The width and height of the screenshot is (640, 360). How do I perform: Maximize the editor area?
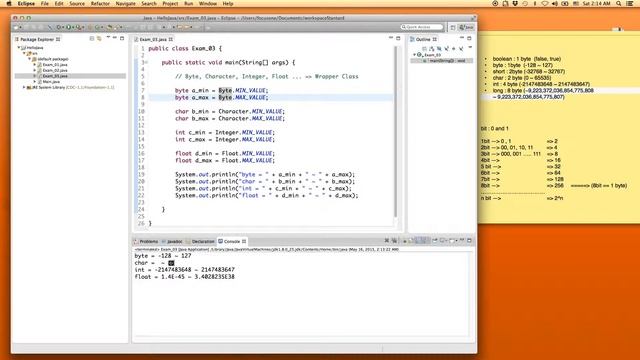(398, 38)
